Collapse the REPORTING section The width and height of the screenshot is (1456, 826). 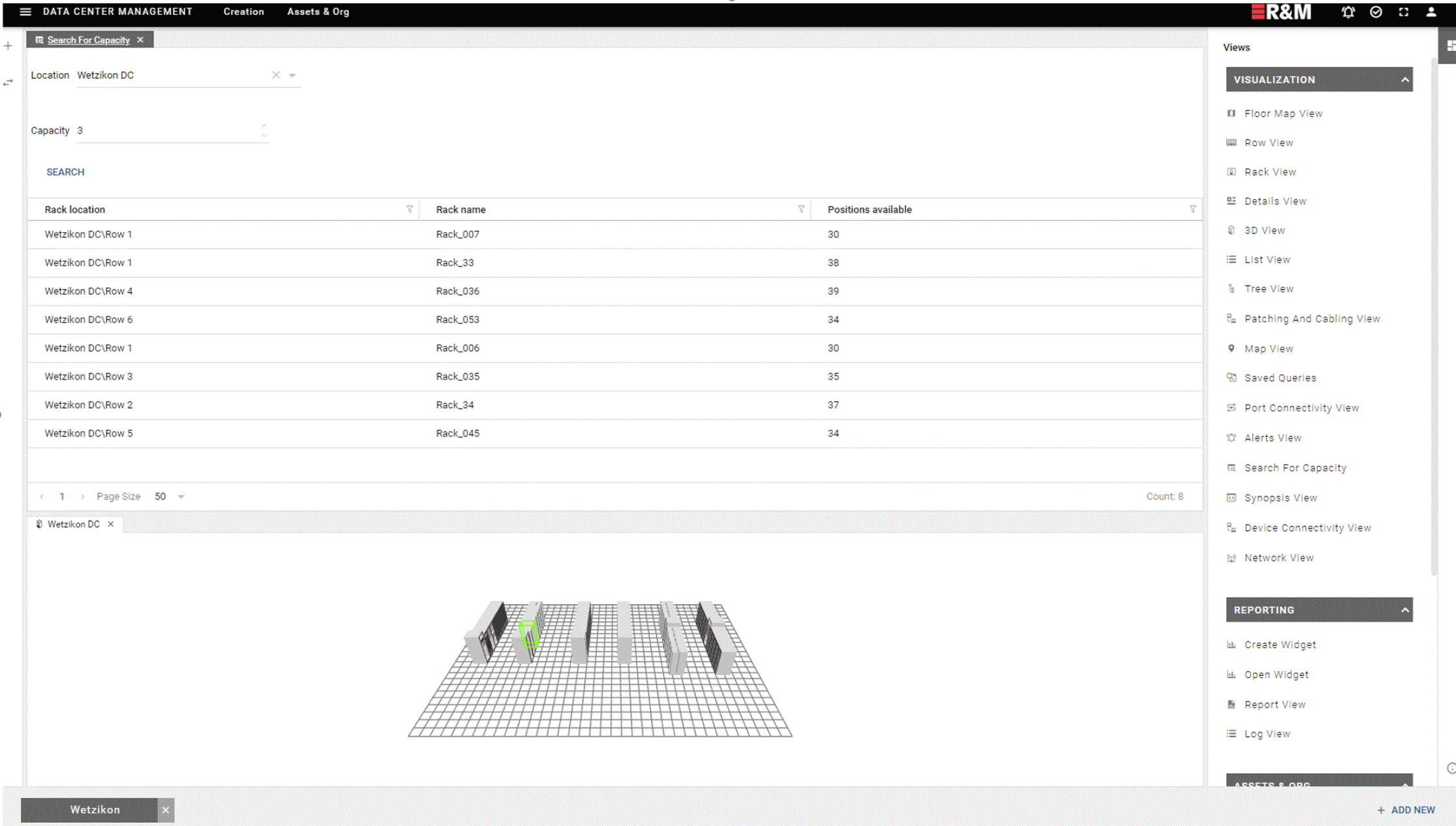click(1404, 610)
